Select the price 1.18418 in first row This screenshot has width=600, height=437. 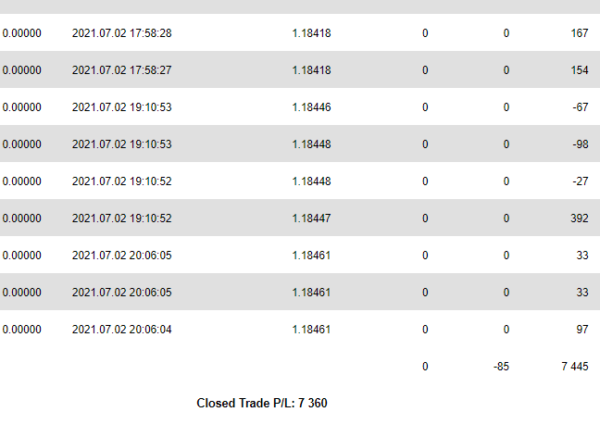tap(311, 33)
